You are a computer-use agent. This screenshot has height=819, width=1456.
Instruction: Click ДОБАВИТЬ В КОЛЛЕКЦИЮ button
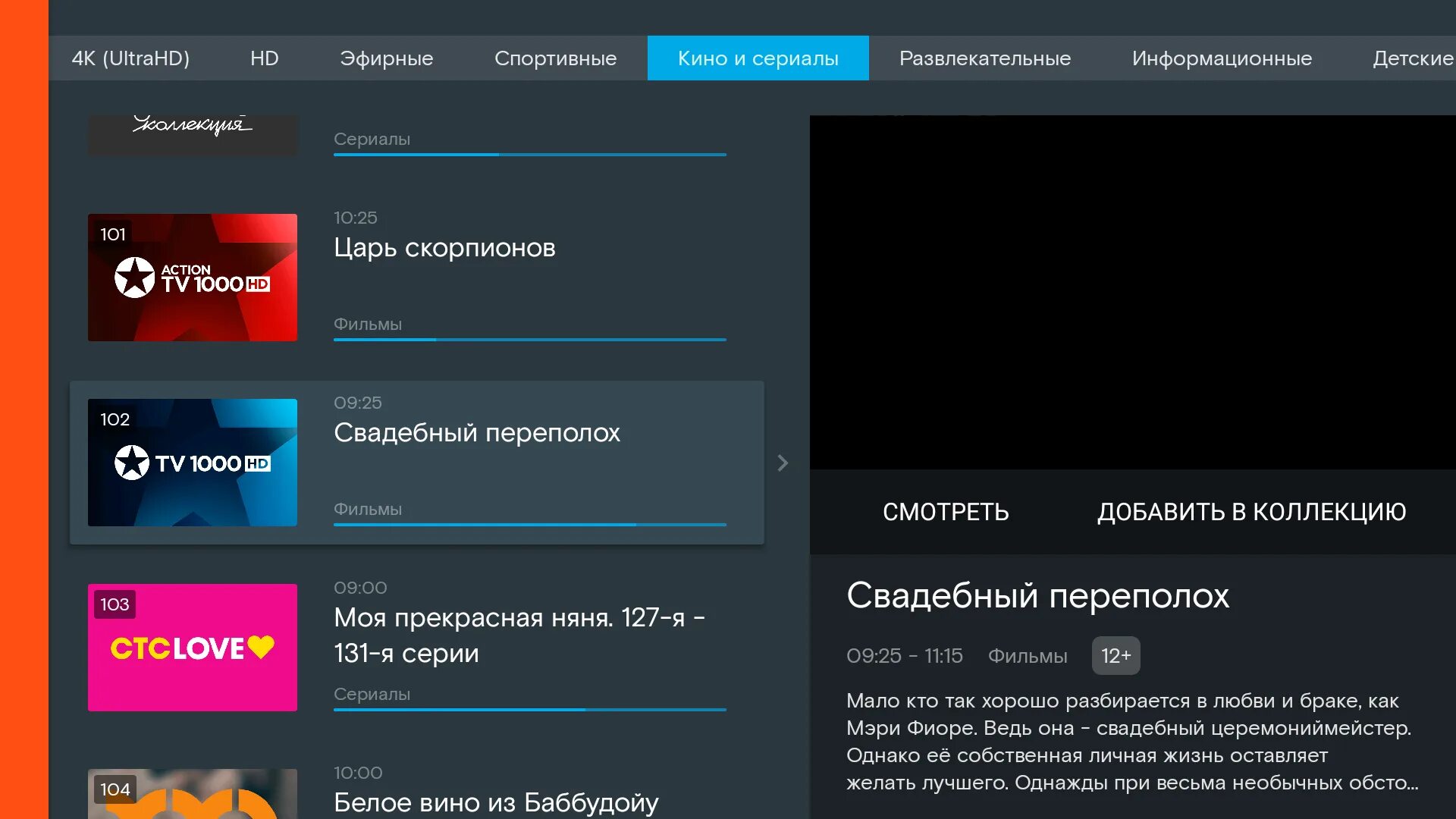click(x=1251, y=512)
